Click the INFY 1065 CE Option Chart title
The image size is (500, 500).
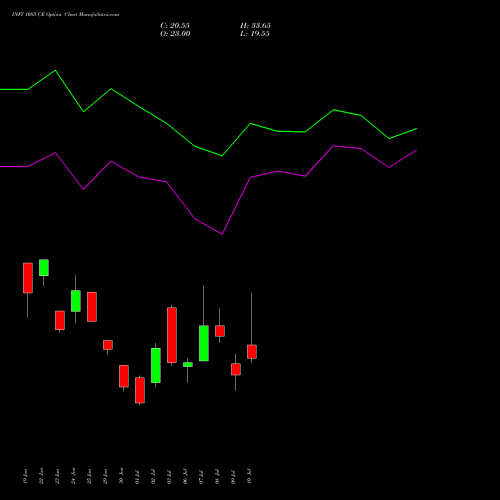[65, 15]
